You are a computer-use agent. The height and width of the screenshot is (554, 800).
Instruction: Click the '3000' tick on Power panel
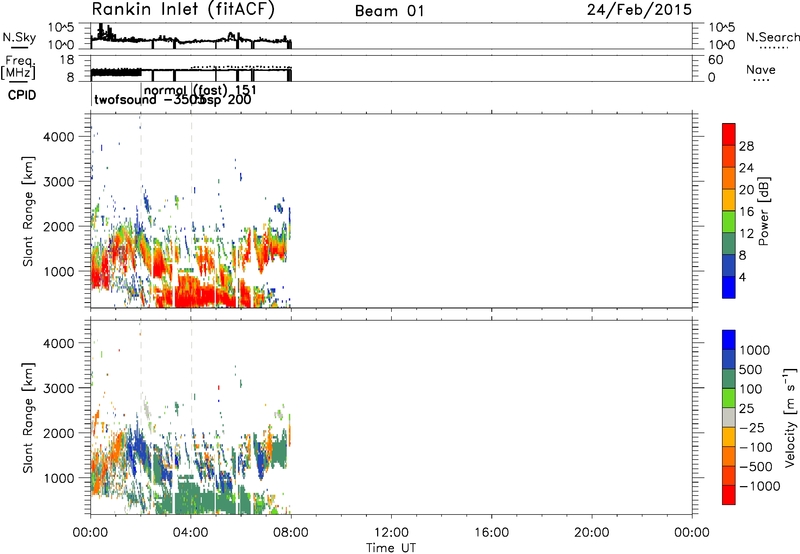click(58, 182)
